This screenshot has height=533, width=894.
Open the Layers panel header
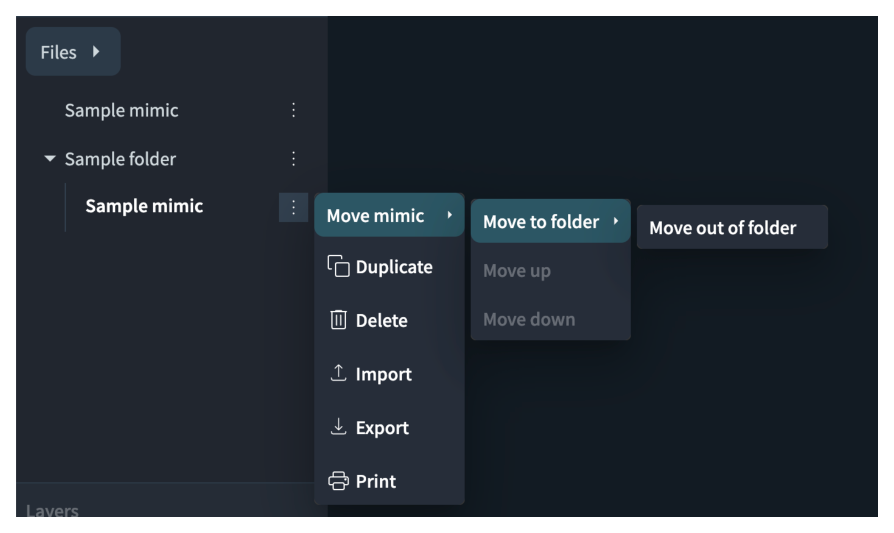(52, 511)
